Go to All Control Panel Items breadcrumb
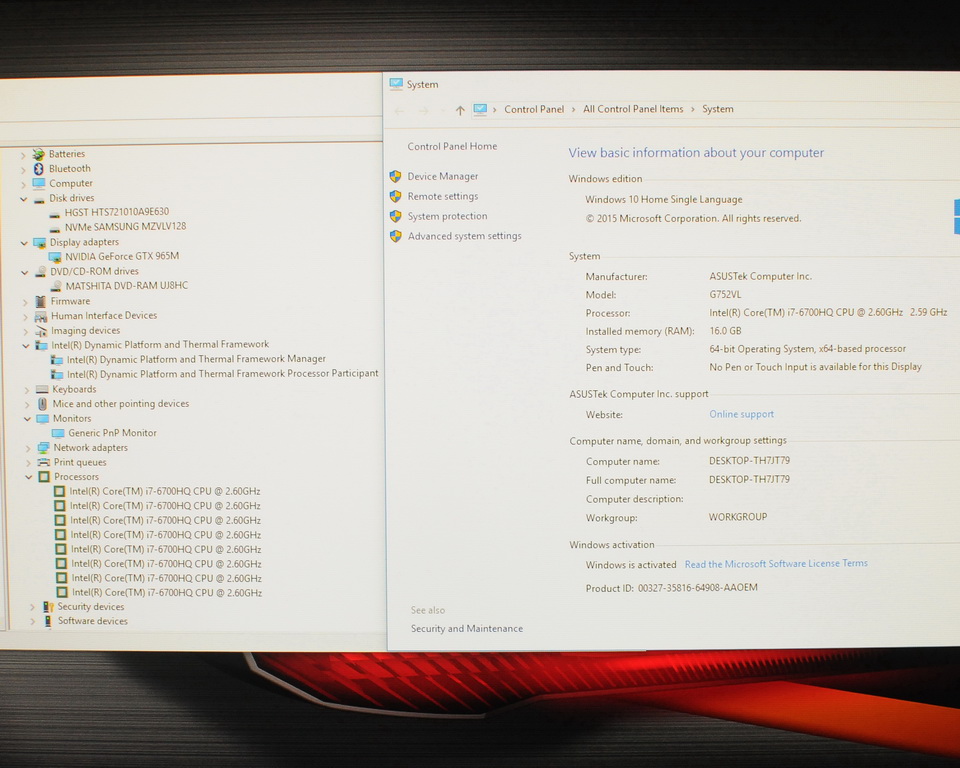This screenshot has width=960, height=768. (633, 109)
